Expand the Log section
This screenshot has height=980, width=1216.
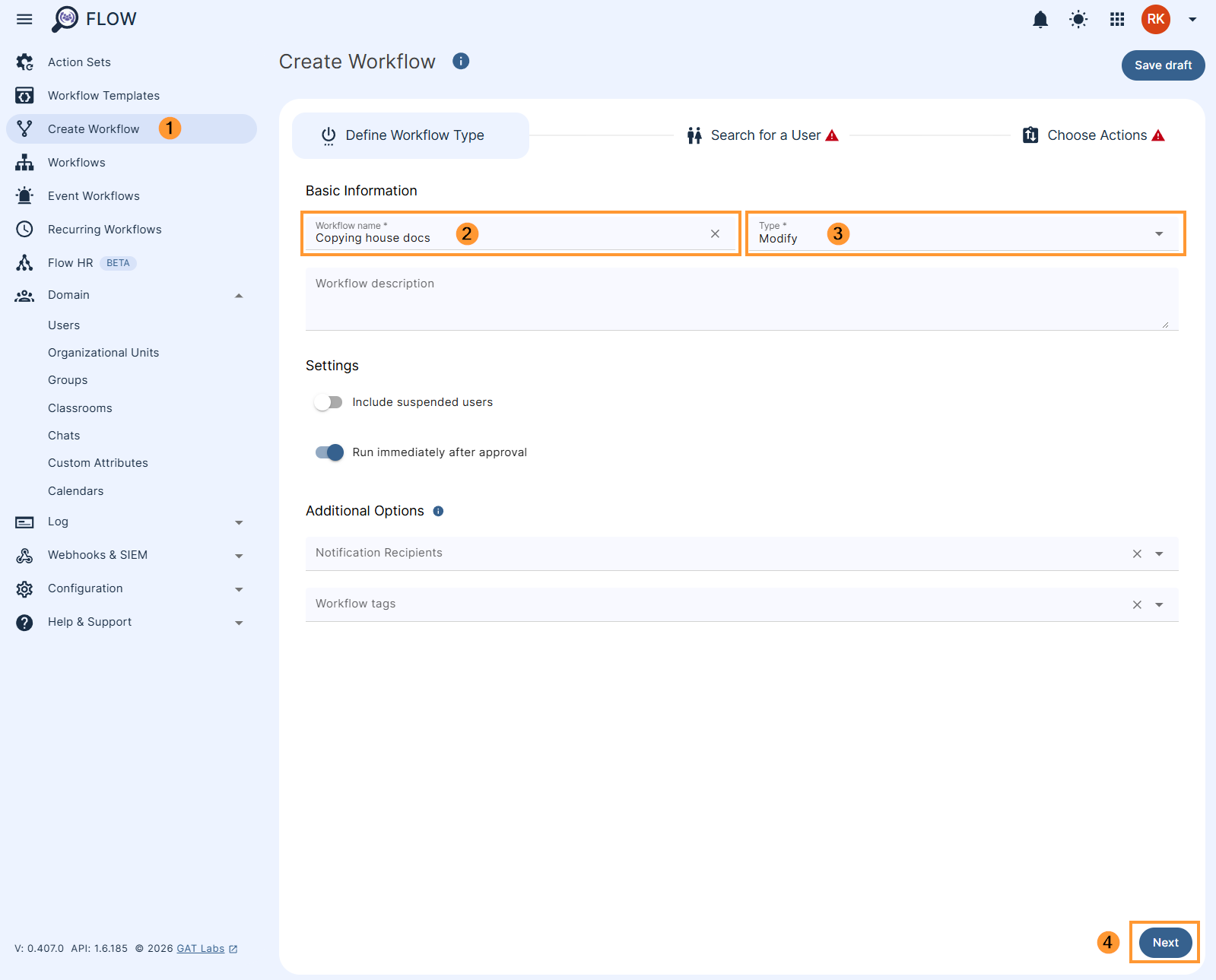[239, 522]
